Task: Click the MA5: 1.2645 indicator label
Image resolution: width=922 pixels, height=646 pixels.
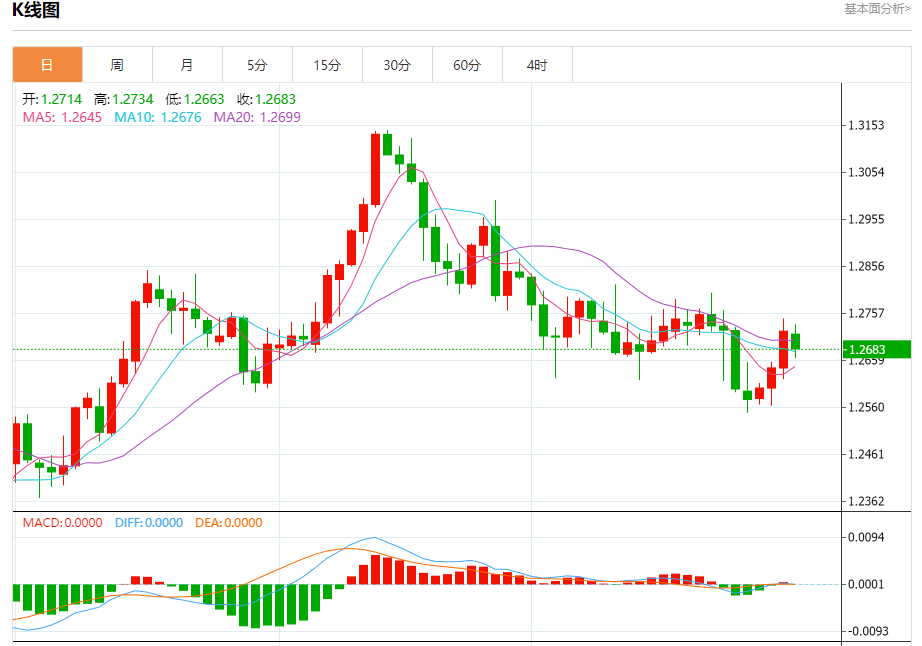Action: [62, 117]
